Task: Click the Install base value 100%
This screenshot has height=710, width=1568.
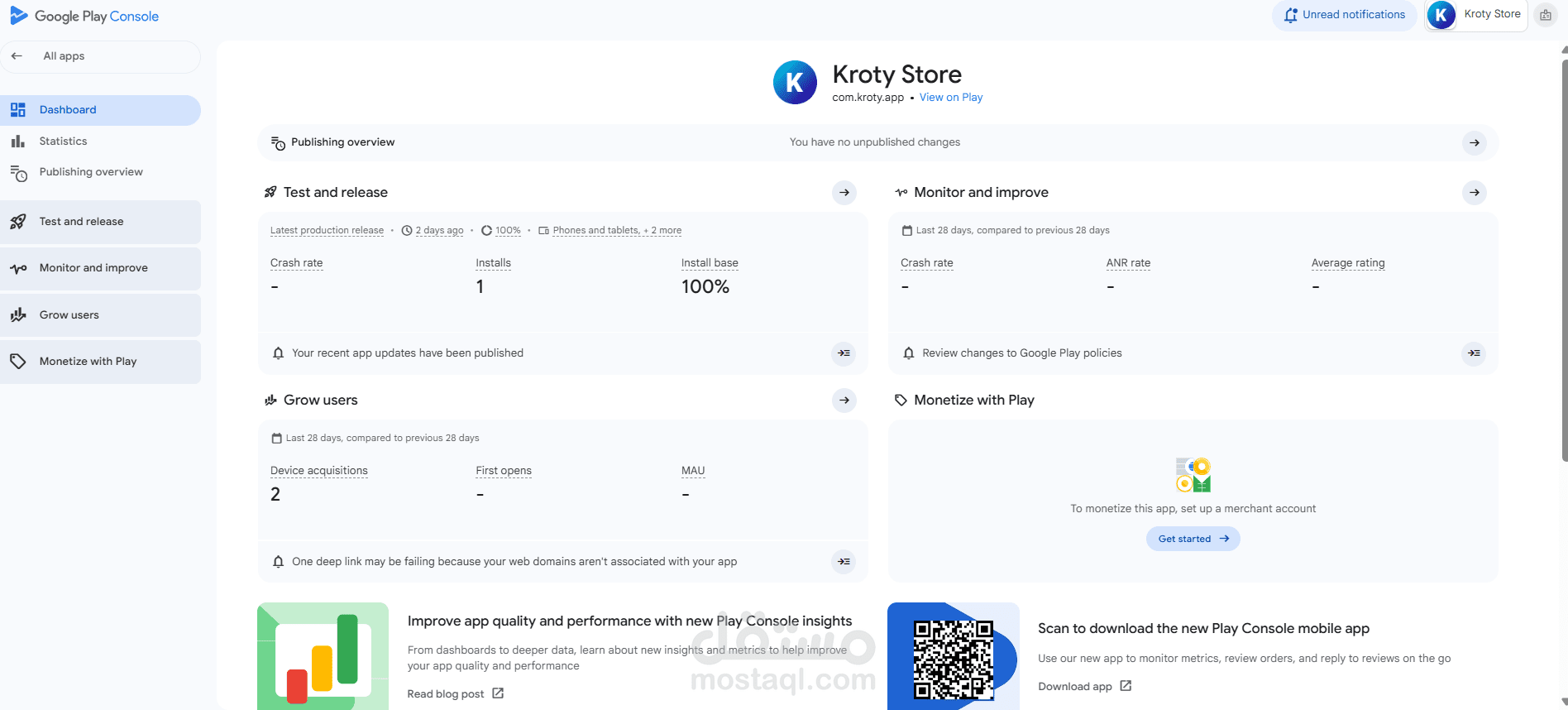Action: pos(705,287)
